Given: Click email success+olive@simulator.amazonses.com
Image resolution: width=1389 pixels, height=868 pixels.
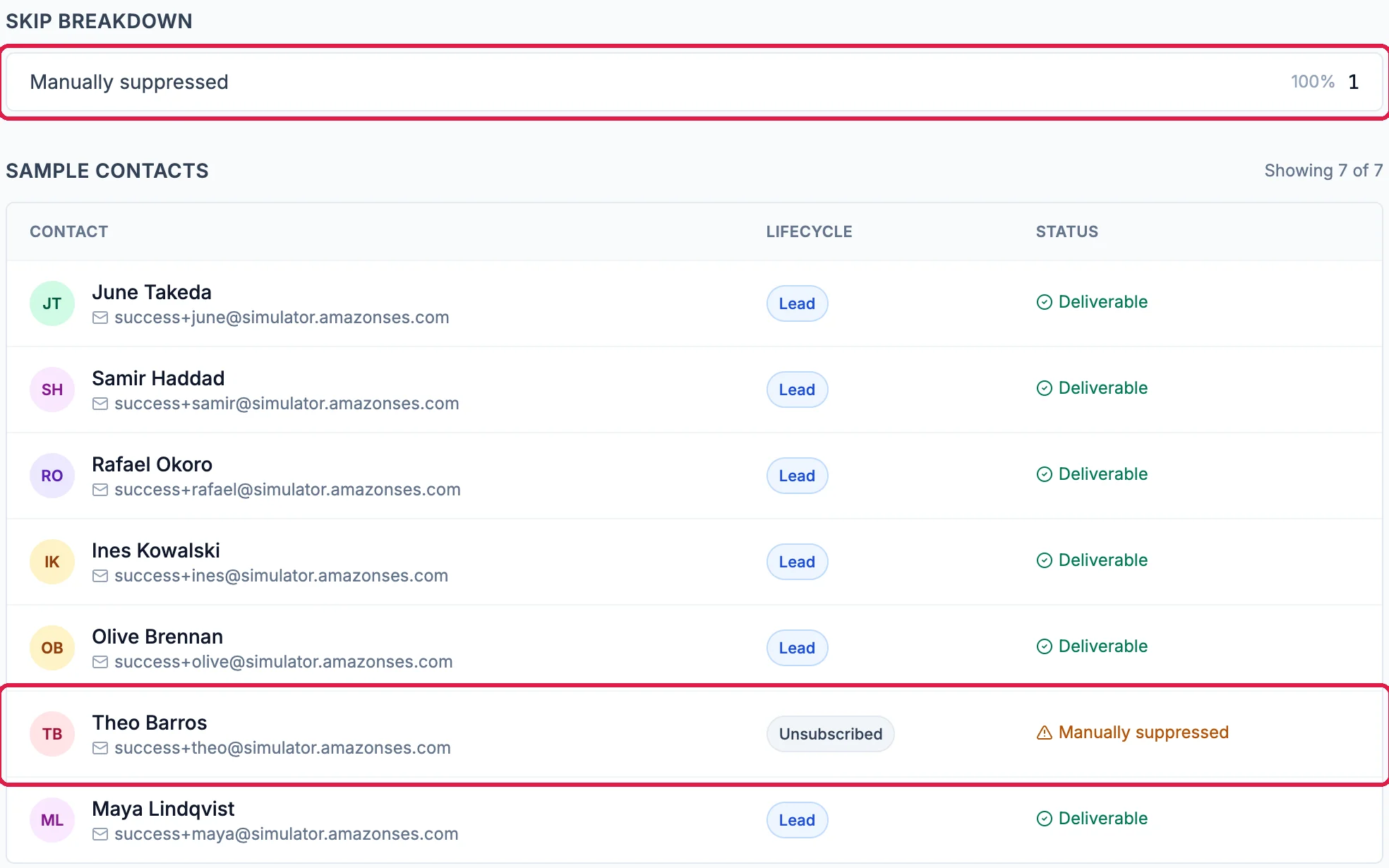Looking at the screenshot, I should click(283, 662).
